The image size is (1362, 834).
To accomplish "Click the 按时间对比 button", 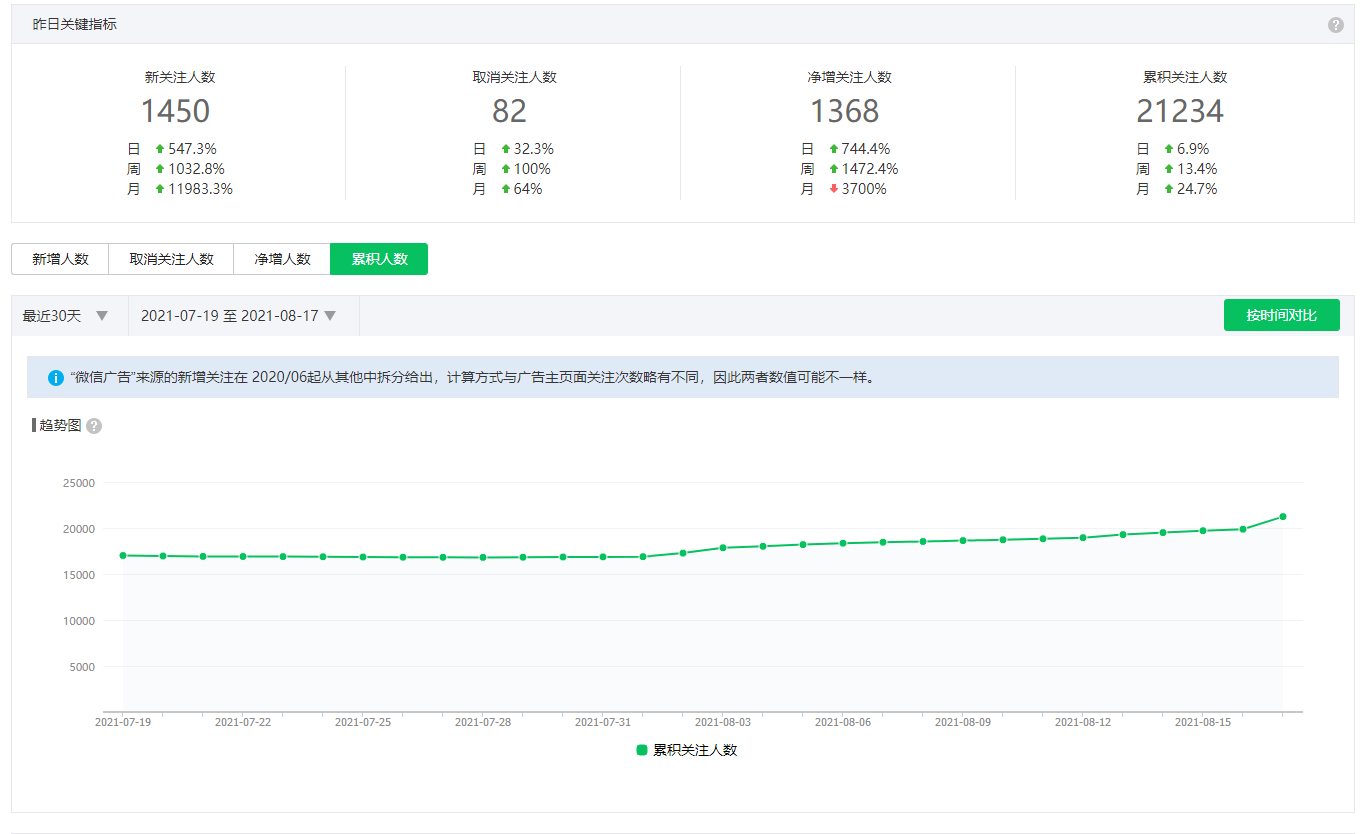I will click(x=1281, y=315).
